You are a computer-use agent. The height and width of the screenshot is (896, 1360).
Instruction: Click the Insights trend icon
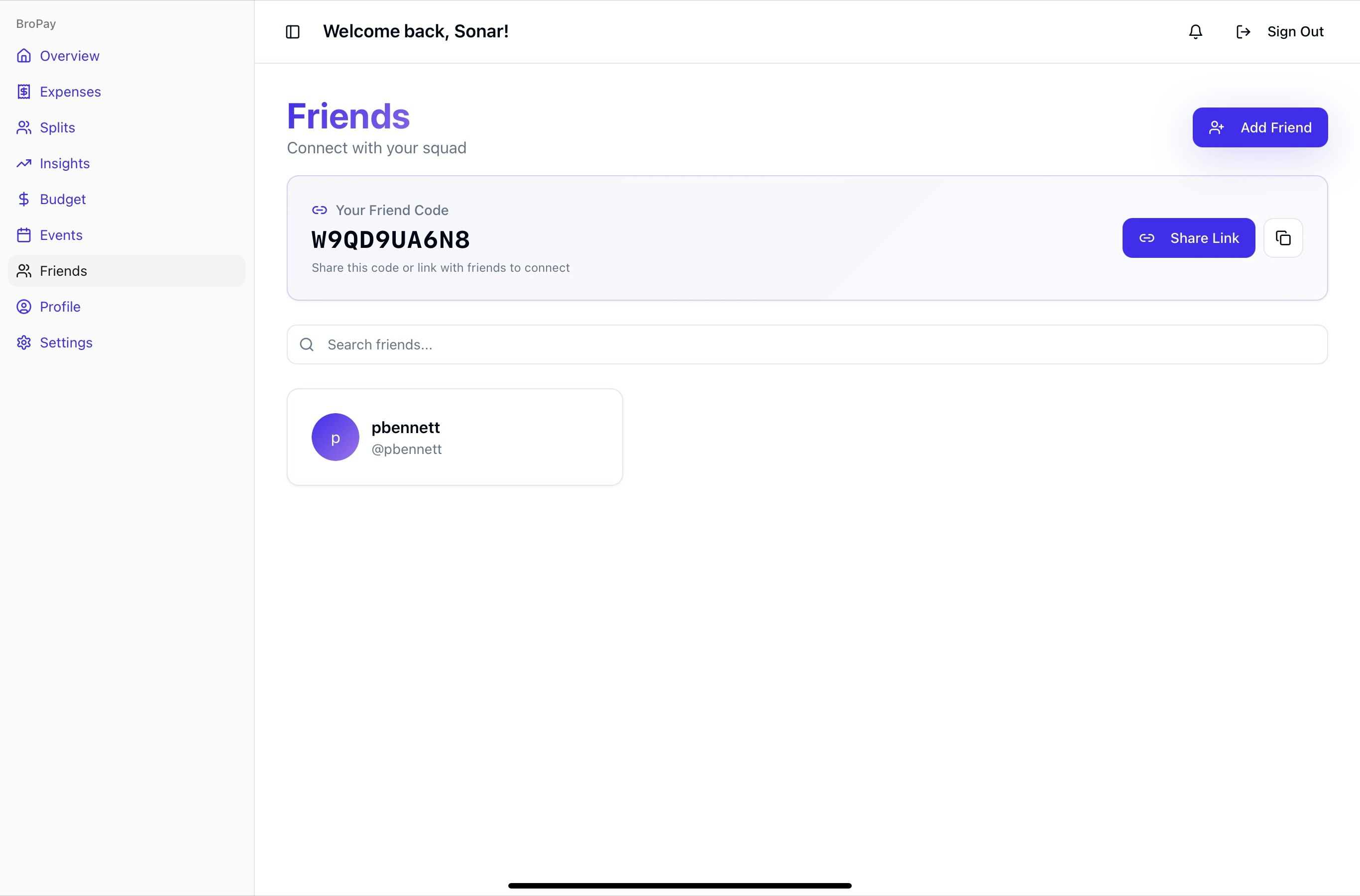click(x=23, y=163)
